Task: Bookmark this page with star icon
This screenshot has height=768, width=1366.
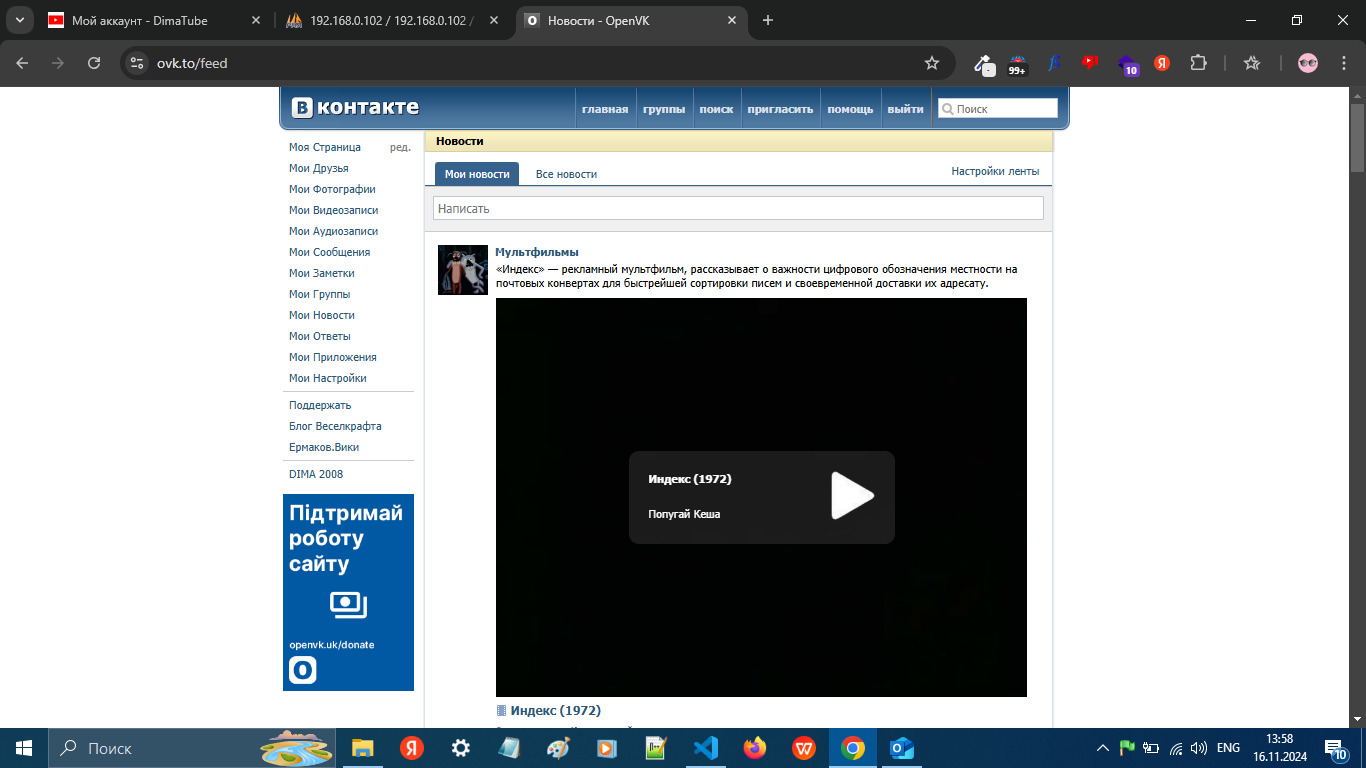Action: point(932,63)
